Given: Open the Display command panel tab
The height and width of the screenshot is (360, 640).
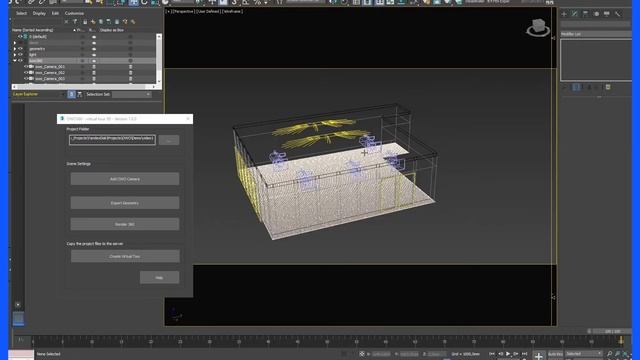Looking at the screenshot, I should click(607, 14).
